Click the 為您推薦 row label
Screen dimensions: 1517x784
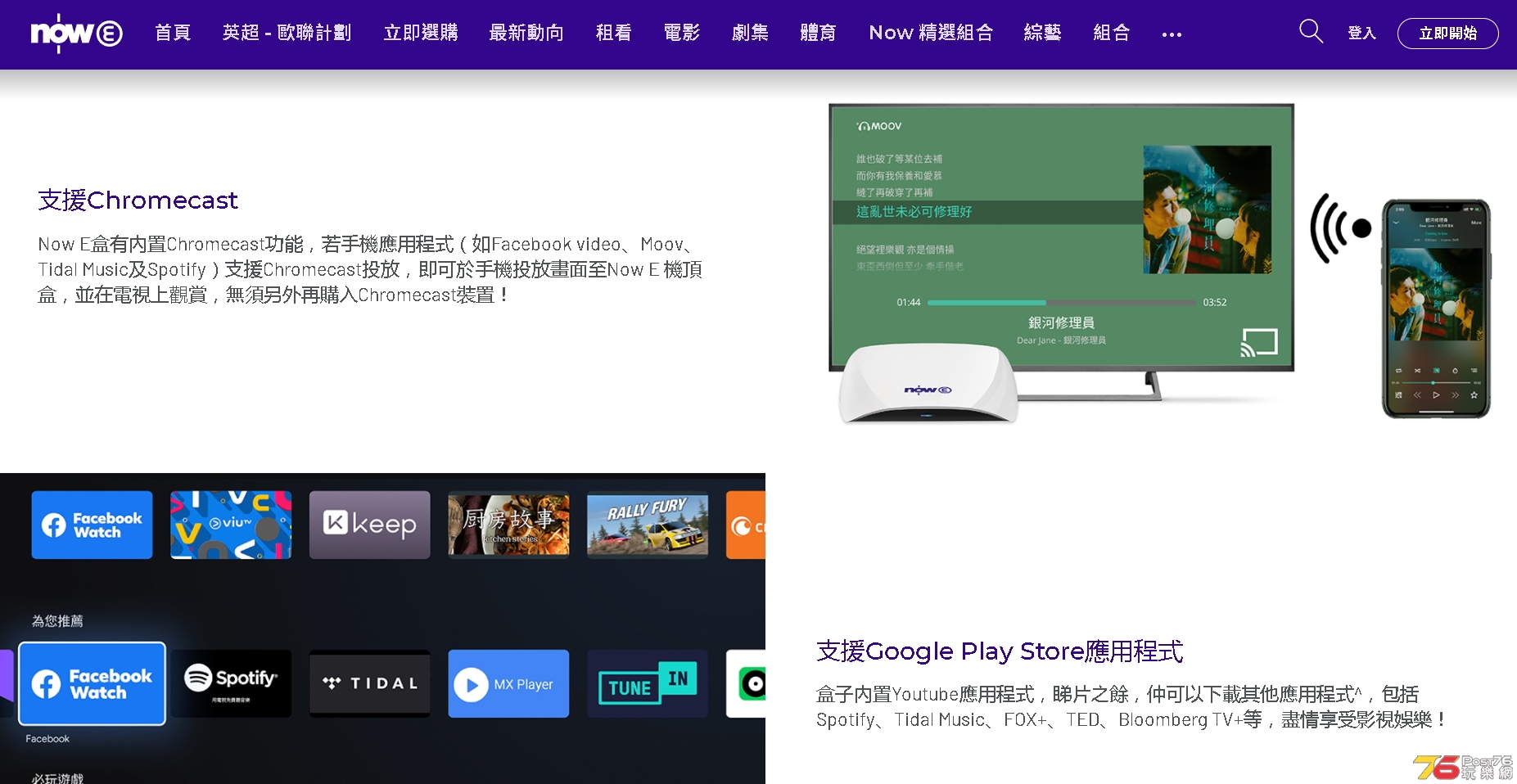(57, 620)
